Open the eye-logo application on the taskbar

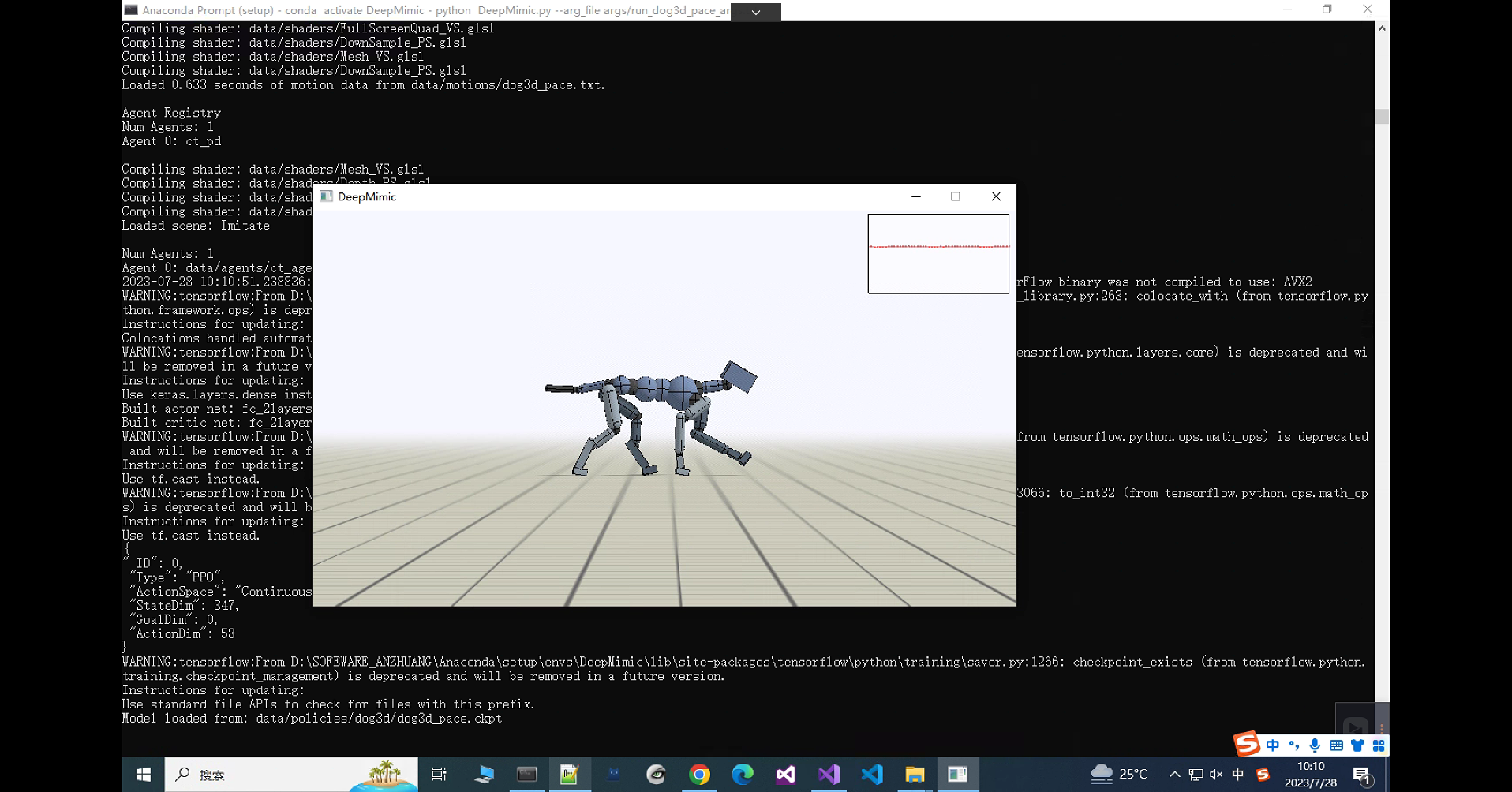click(x=656, y=775)
